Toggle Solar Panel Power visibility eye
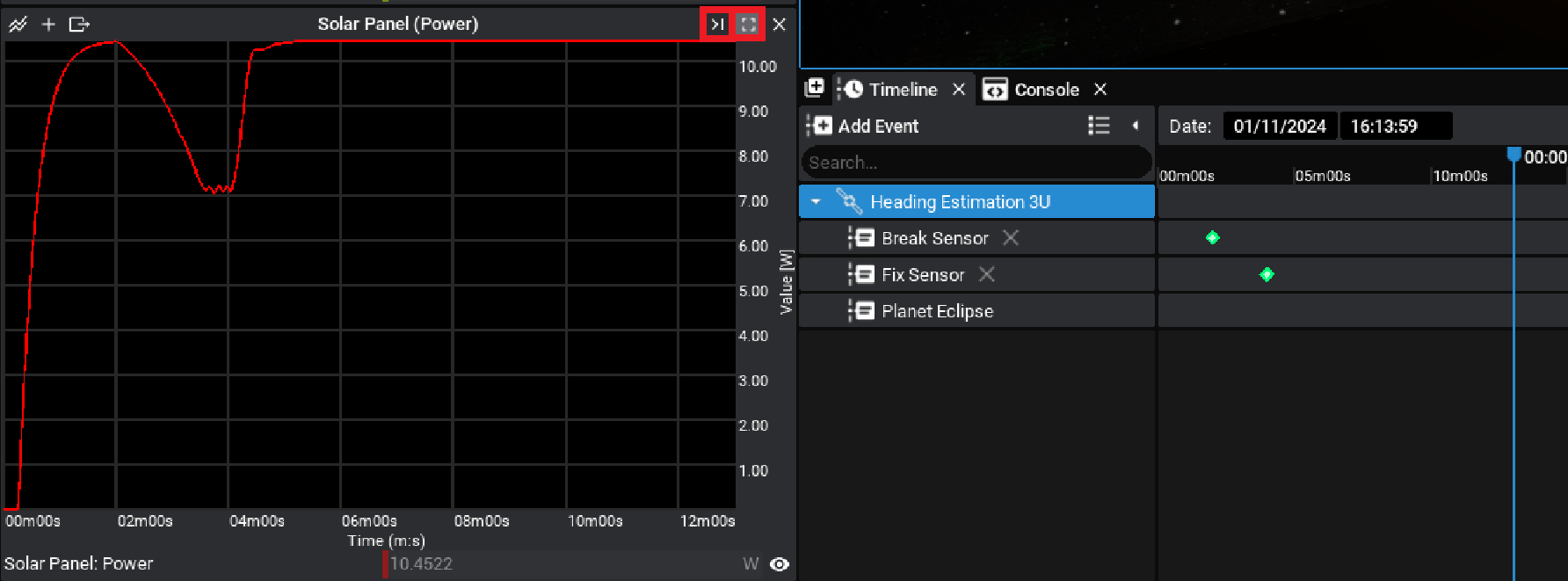Image resolution: width=1568 pixels, height=581 pixels. [x=779, y=564]
